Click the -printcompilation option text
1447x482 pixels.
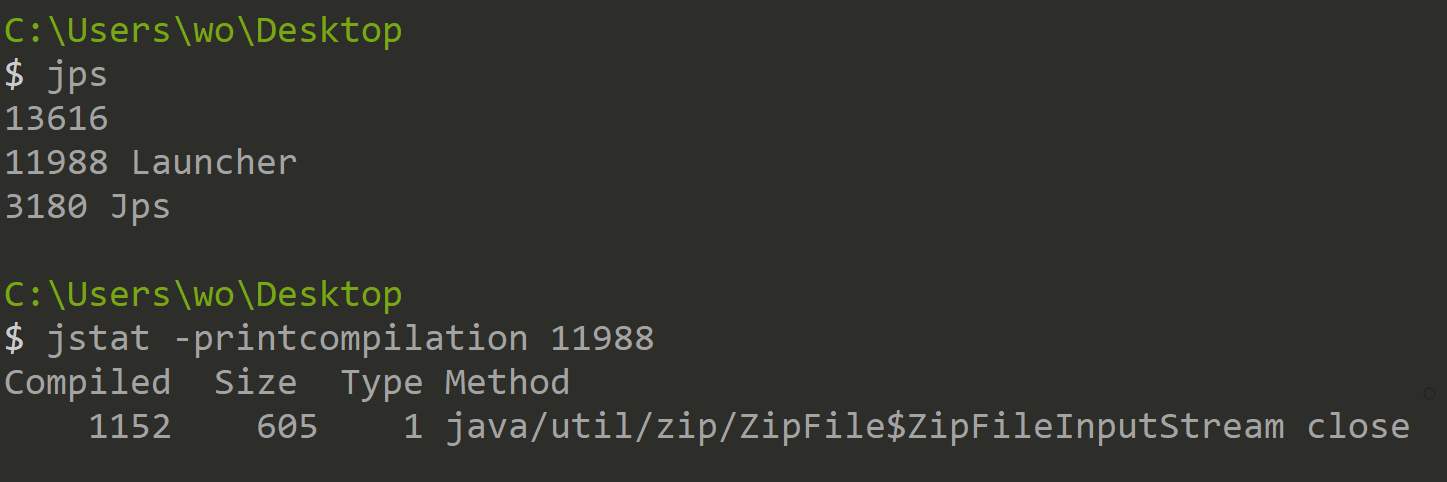pos(350,339)
